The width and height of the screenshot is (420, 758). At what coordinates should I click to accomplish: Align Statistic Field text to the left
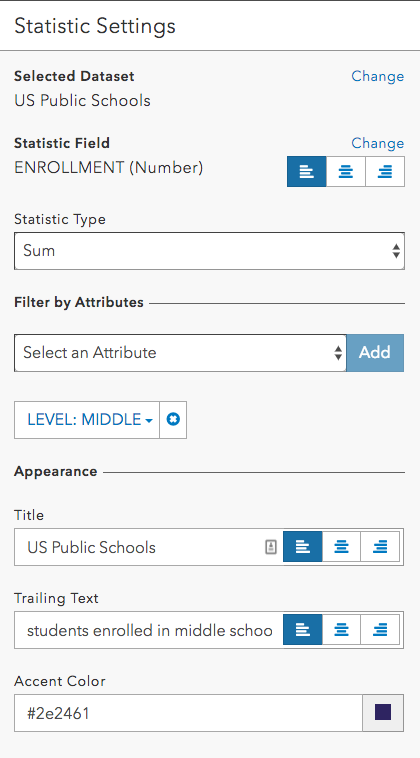306,171
